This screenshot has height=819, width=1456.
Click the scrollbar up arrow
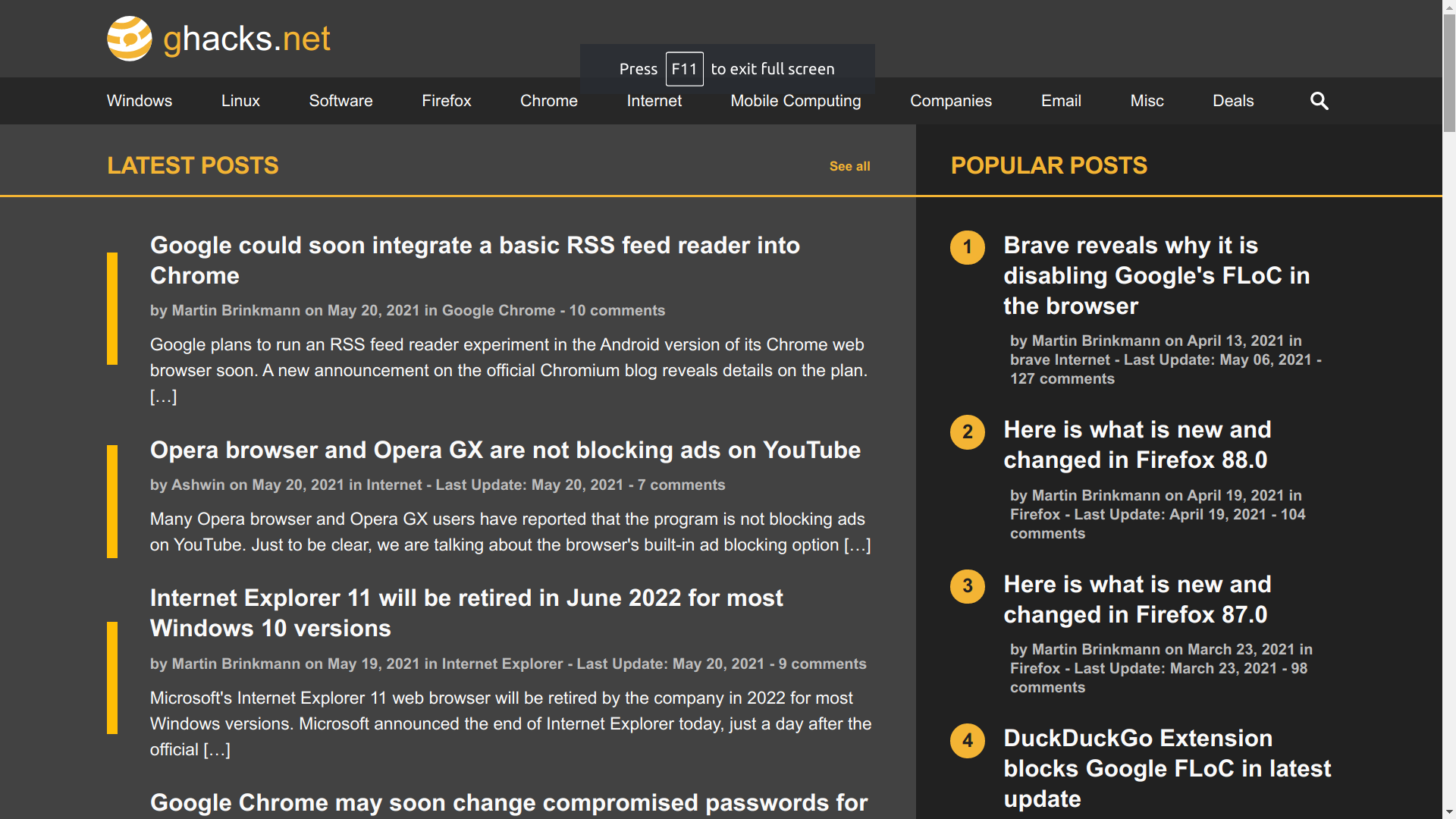pos(1448,6)
